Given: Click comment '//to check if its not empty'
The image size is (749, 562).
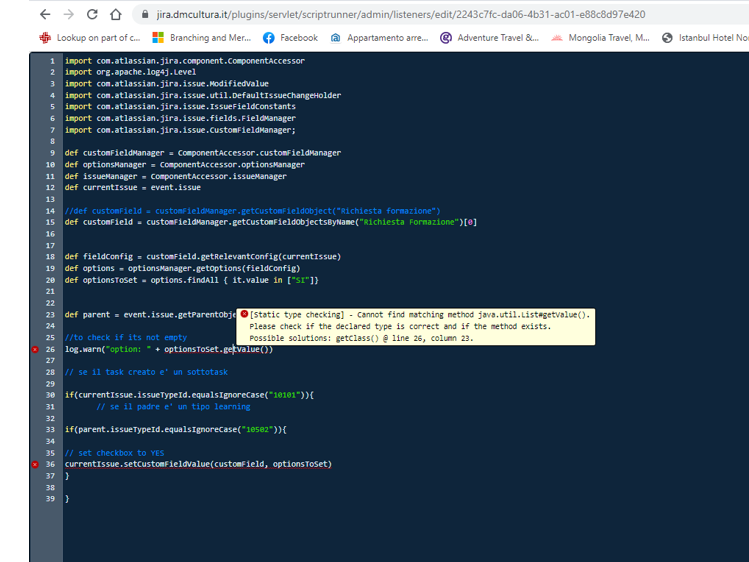Looking at the screenshot, I should click(126, 337).
